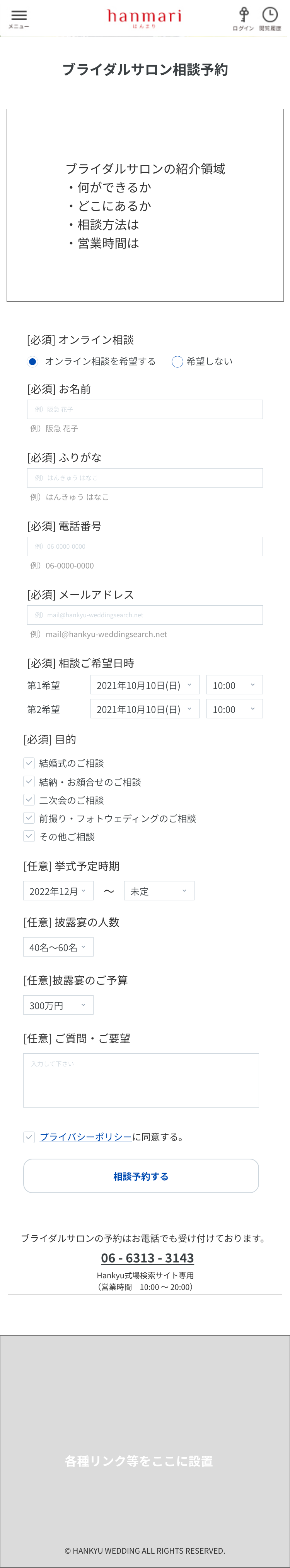Expand the 2022年12月 ceremony period dropdown

point(58,891)
